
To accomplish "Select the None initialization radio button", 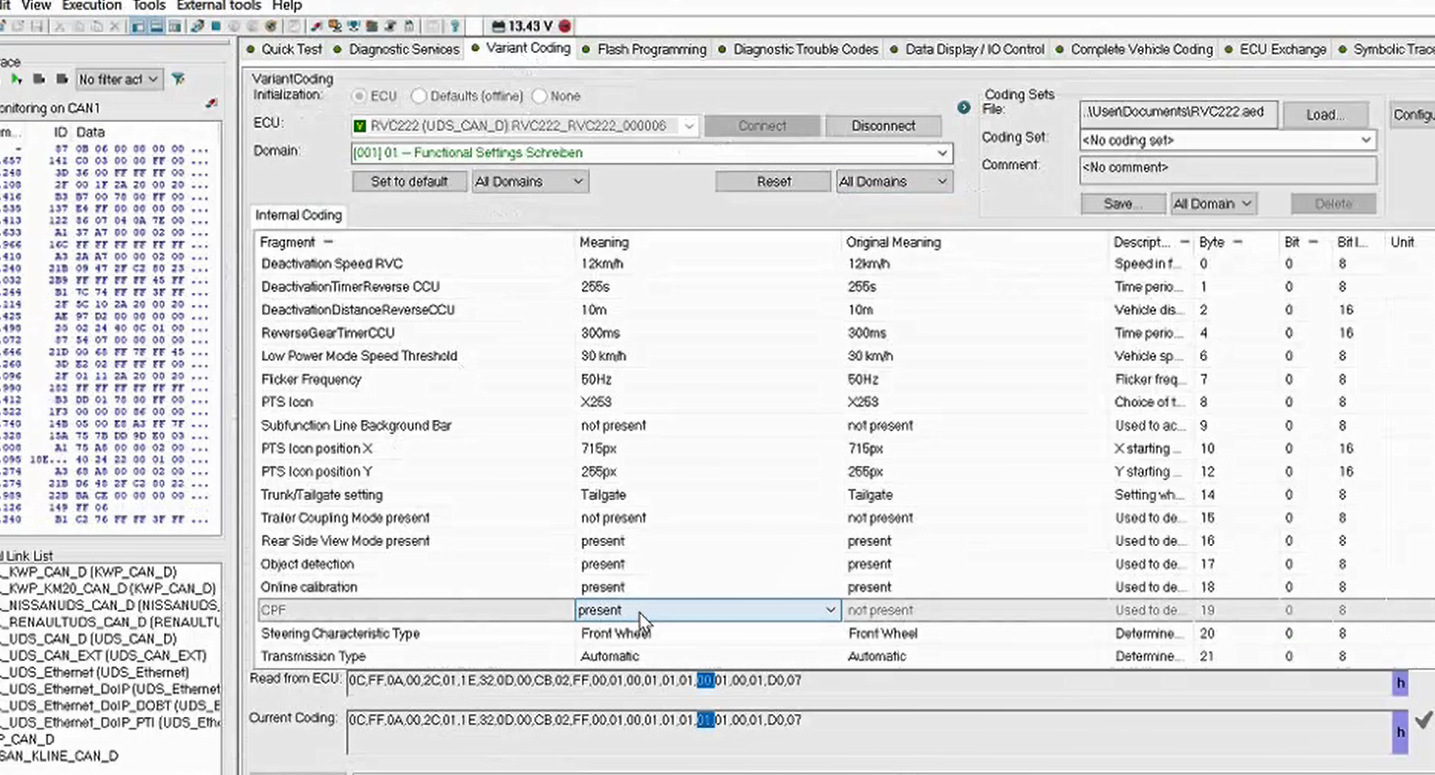I will pos(540,96).
